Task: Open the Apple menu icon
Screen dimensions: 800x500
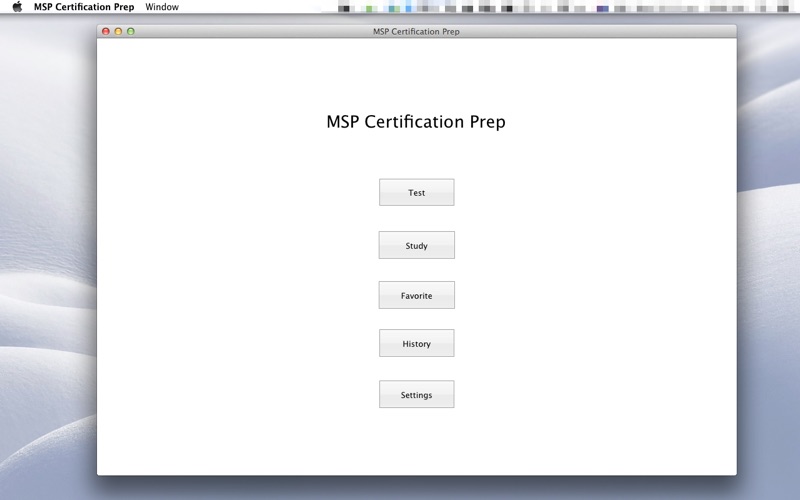Action: [x=17, y=7]
